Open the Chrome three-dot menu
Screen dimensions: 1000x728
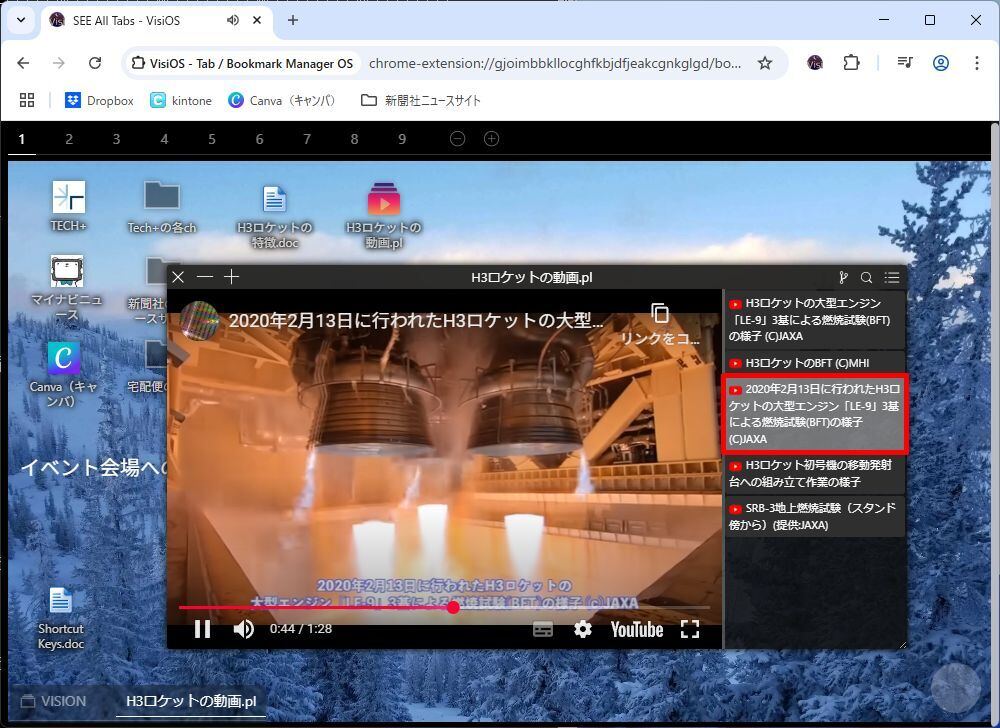point(976,62)
